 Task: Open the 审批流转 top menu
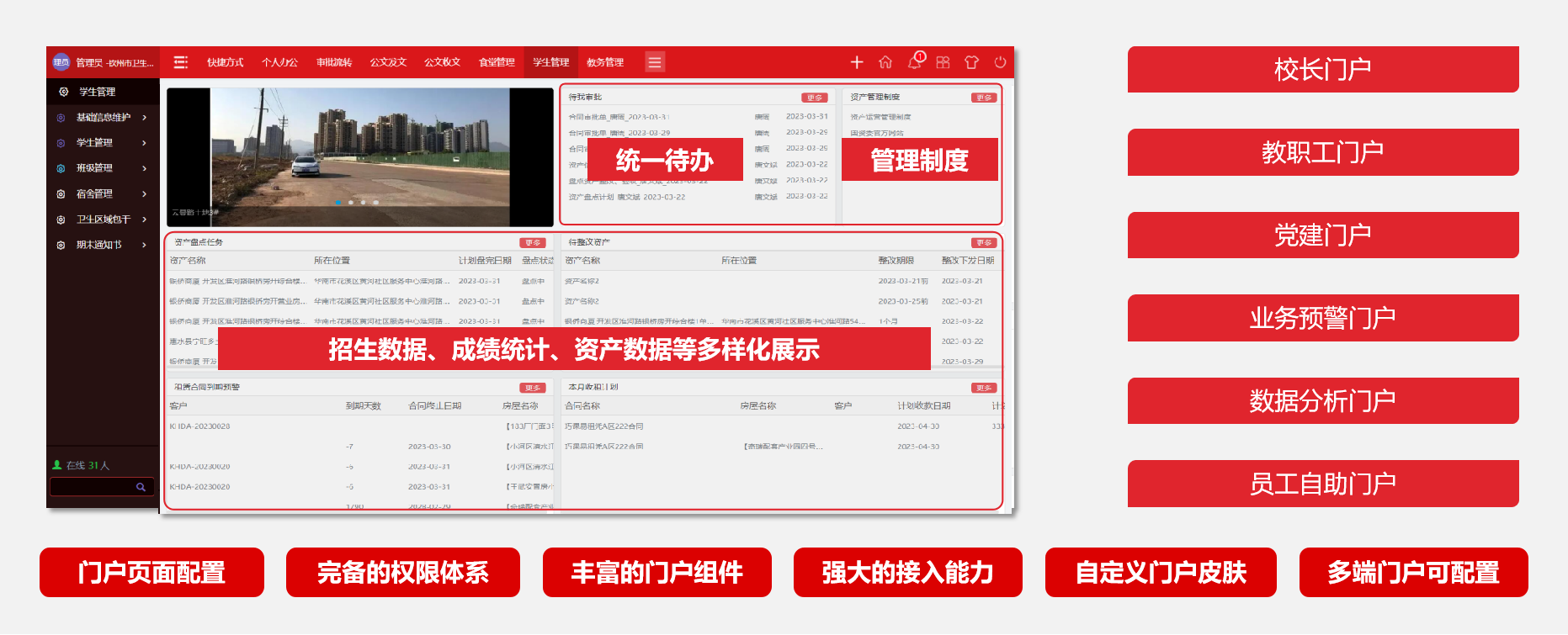(x=334, y=62)
